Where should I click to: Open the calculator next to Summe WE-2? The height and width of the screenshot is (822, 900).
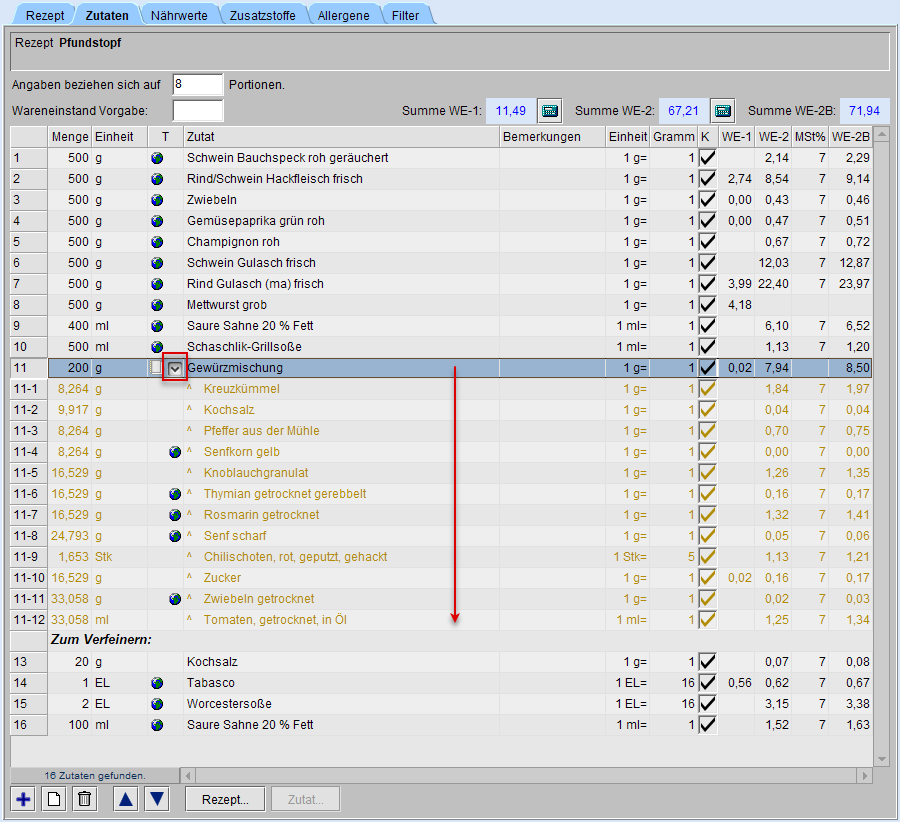(723, 110)
